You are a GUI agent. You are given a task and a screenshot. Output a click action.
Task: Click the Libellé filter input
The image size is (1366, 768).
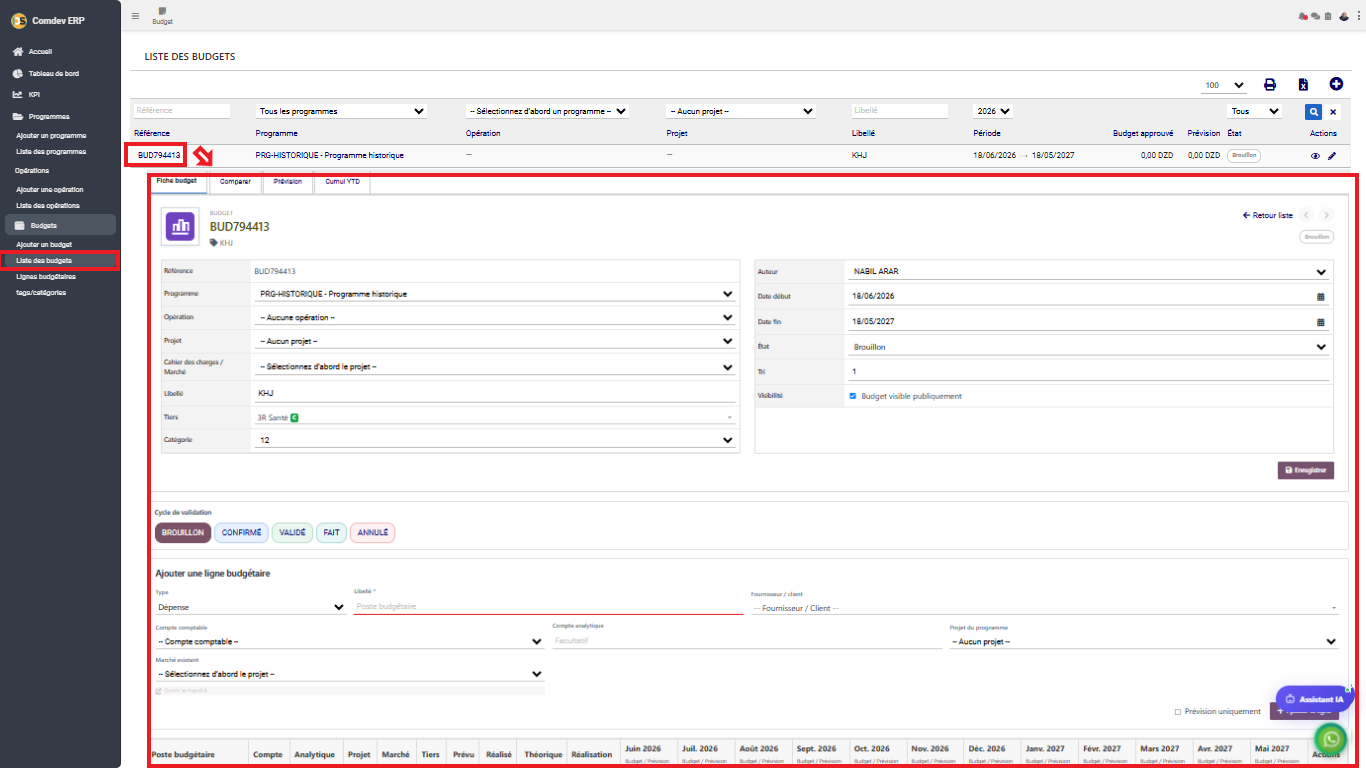900,111
